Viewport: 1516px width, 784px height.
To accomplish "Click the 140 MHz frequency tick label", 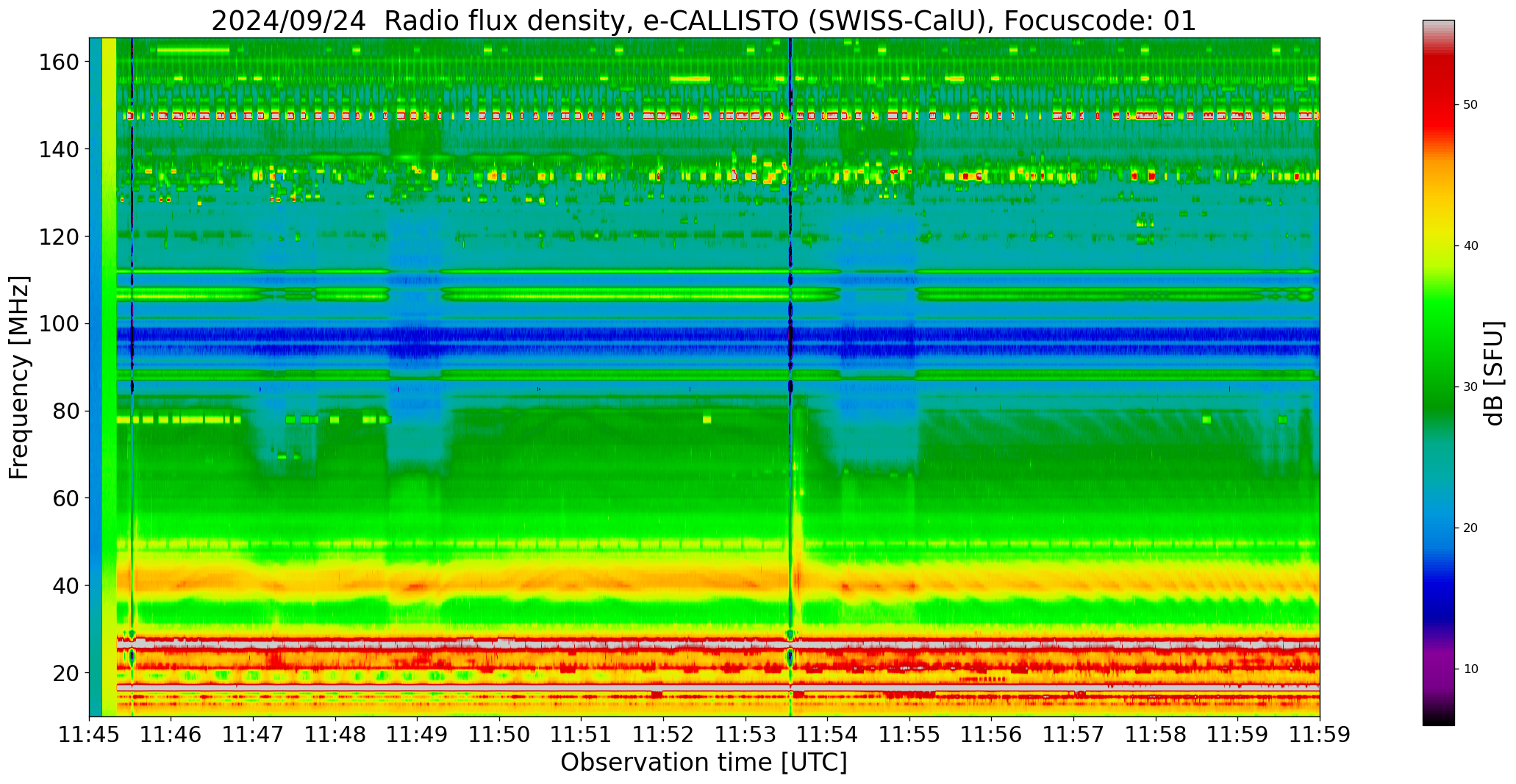I will coord(59,150).
